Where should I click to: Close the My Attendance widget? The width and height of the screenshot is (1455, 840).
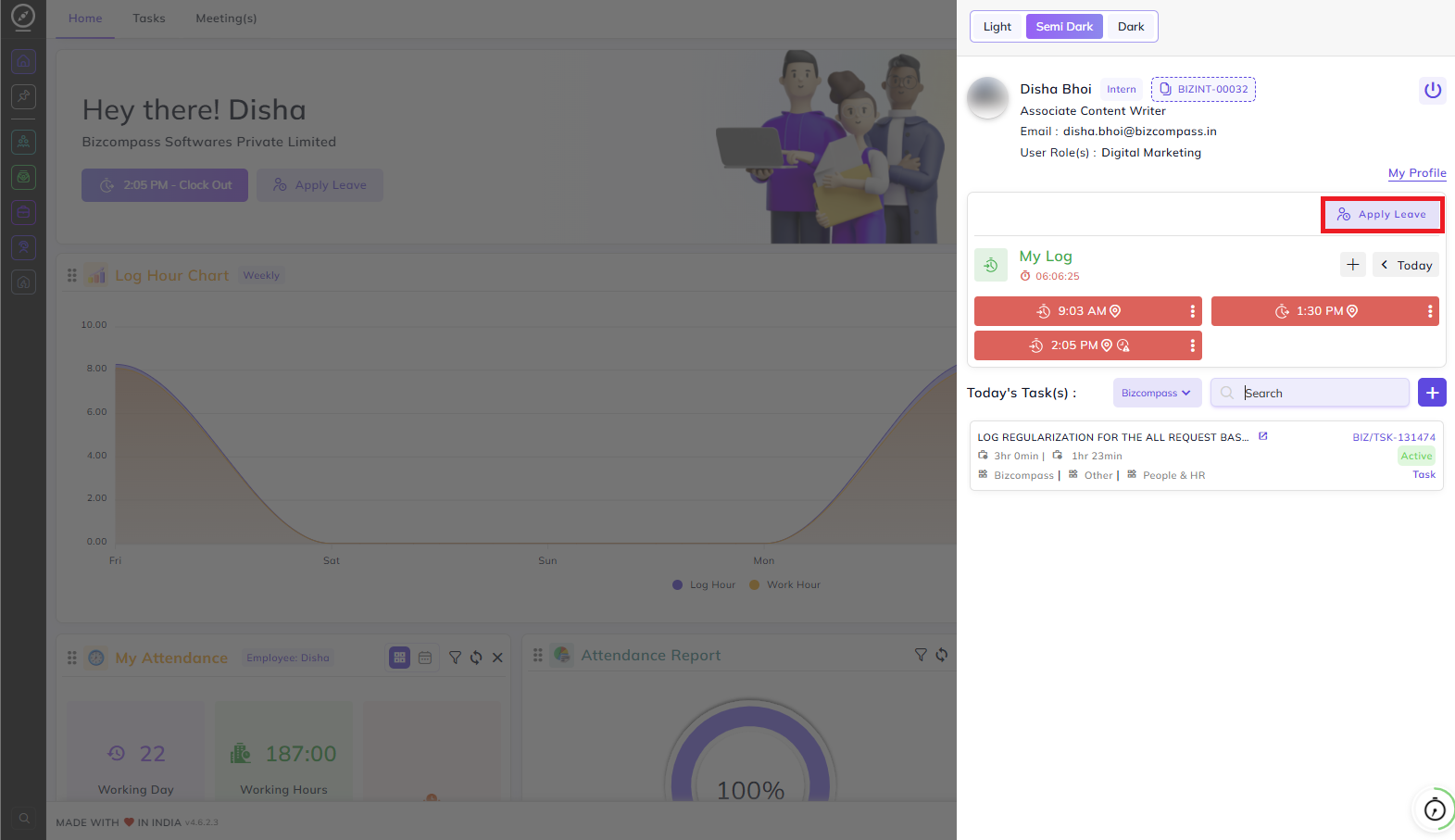pyautogui.click(x=497, y=658)
